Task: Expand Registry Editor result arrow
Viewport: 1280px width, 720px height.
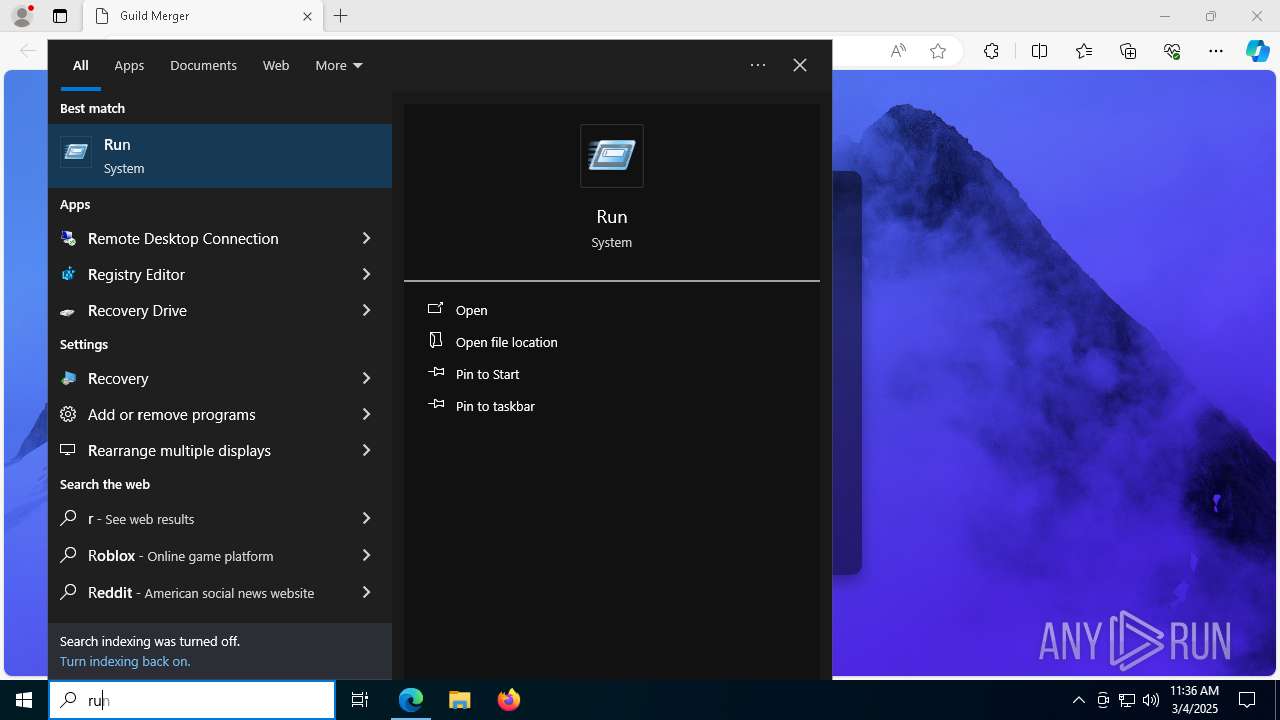Action: click(x=366, y=274)
